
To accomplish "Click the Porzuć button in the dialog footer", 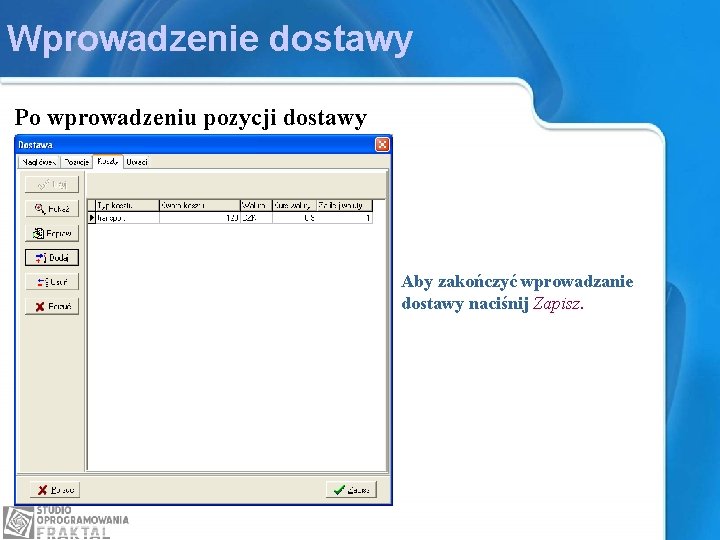I will [55, 490].
